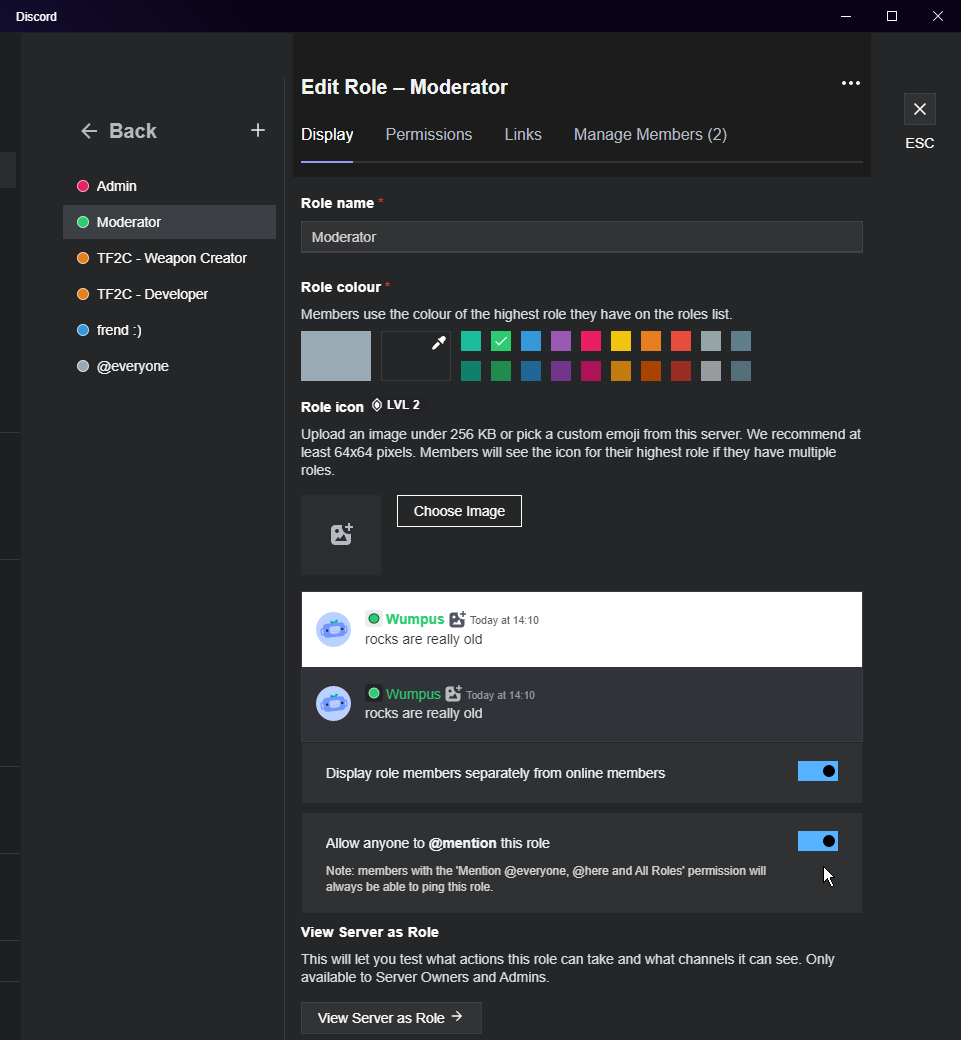Choose the dark teal colour swatch
The width and height of the screenshot is (961, 1040).
(x=471, y=371)
